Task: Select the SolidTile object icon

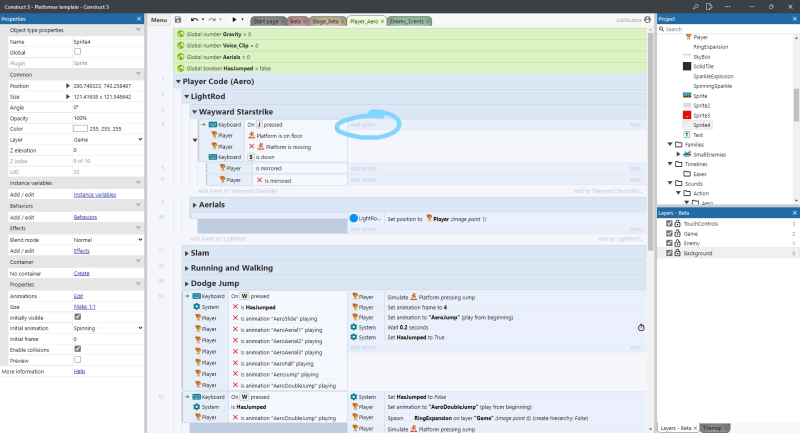Action: tap(687, 66)
